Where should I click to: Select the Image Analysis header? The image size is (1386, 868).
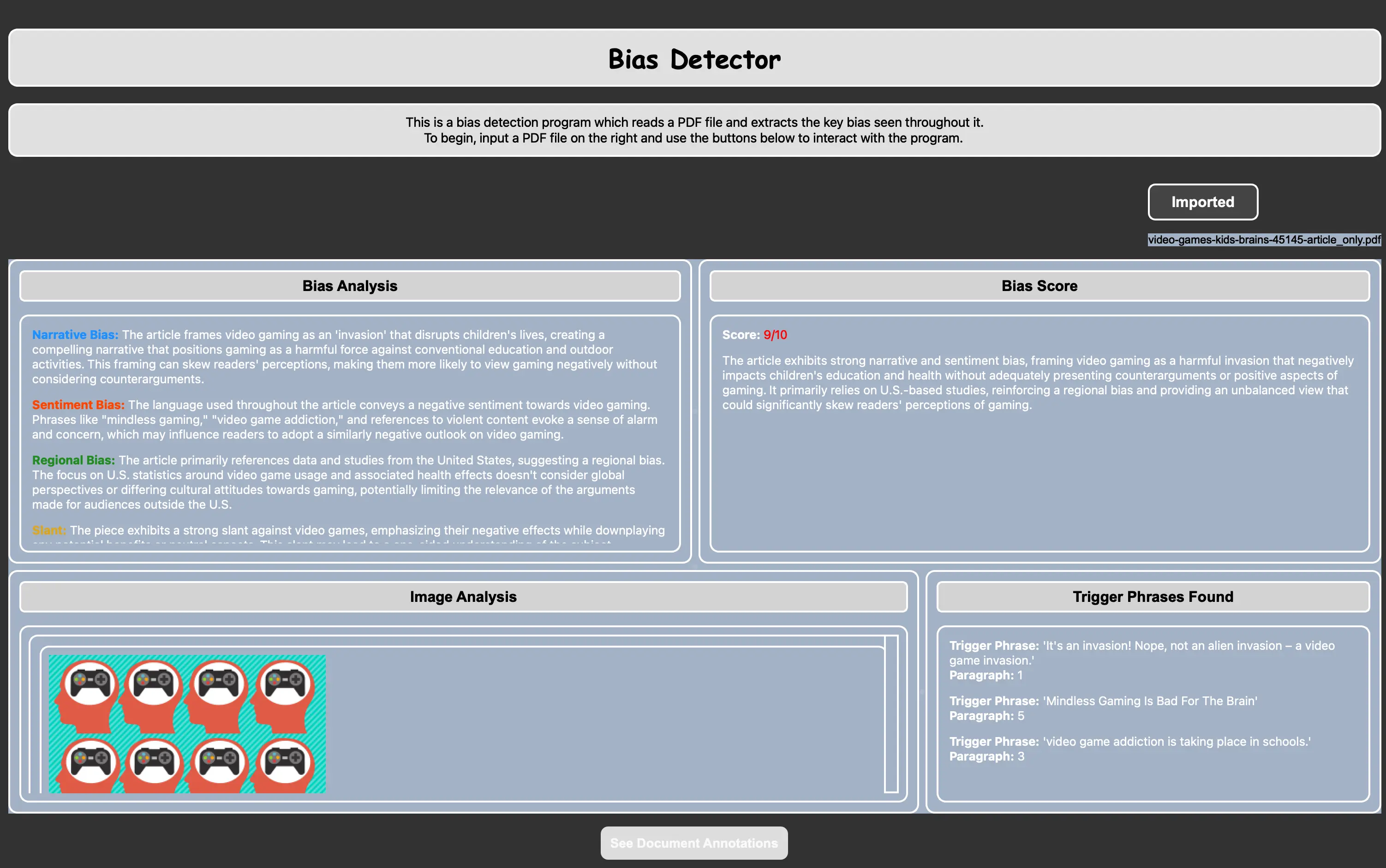tap(463, 596)
